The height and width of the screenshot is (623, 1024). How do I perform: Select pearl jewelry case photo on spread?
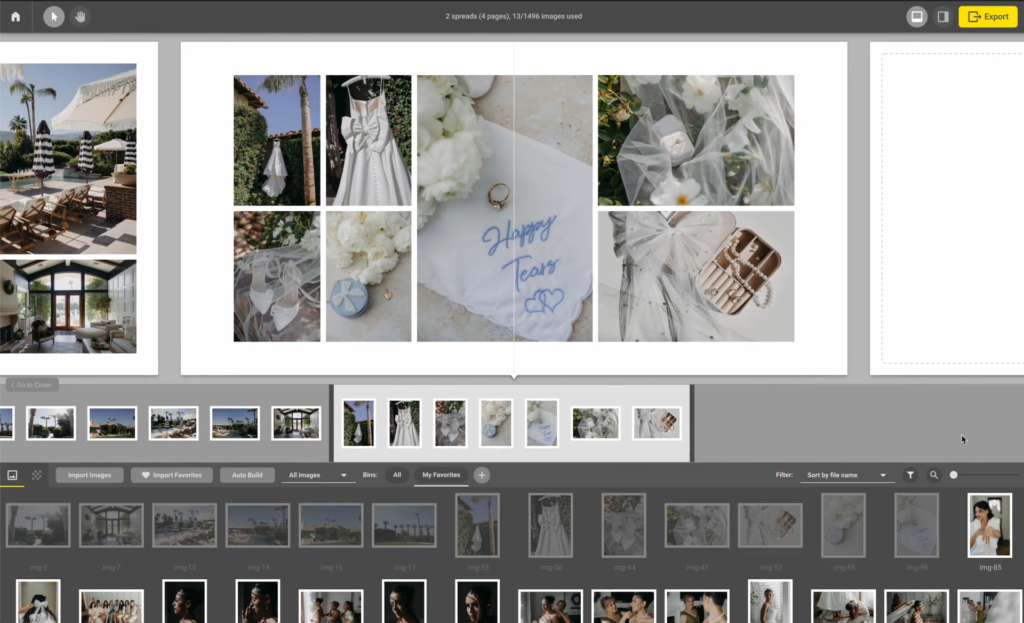point(696,276)
